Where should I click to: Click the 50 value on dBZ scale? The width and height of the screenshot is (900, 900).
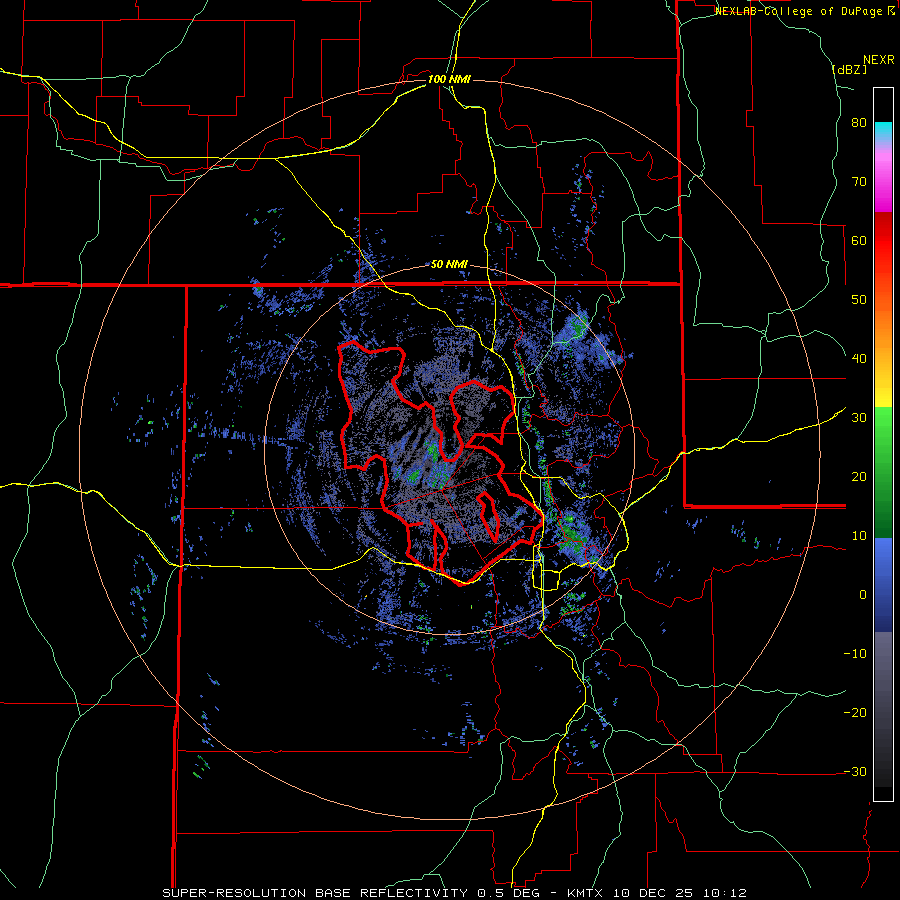tap(859, 300)
